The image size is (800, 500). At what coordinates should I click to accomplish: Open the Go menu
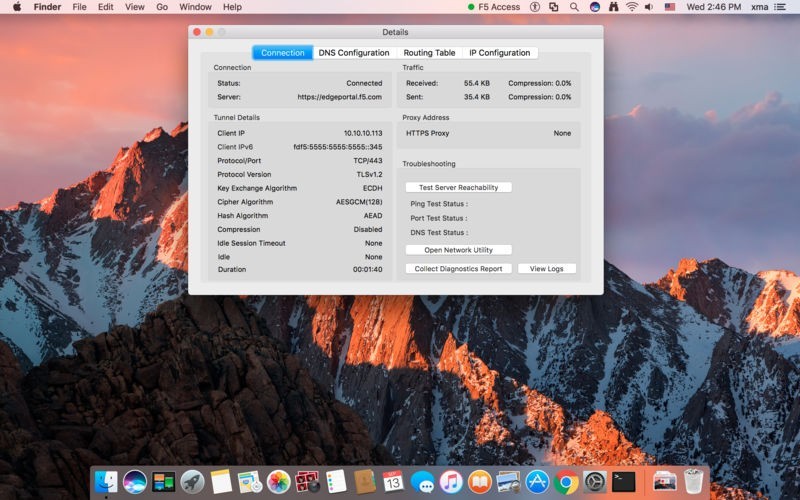pyautogui.click(x=162, y=7)
